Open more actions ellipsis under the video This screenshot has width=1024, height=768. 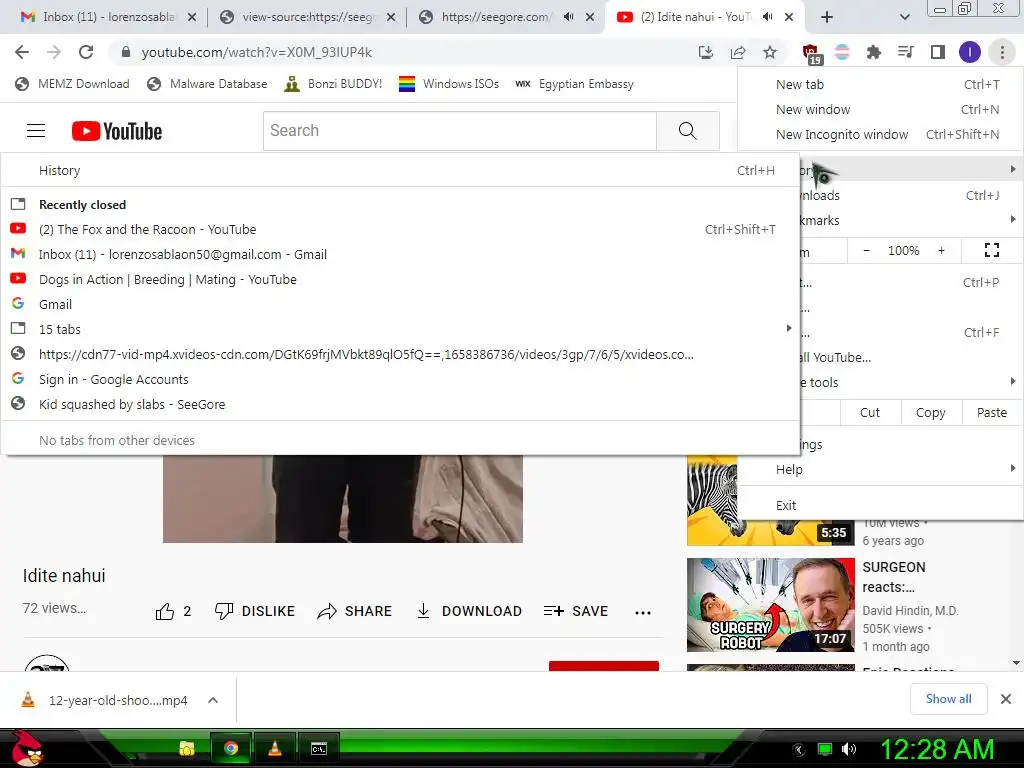(x=643, y=612)
